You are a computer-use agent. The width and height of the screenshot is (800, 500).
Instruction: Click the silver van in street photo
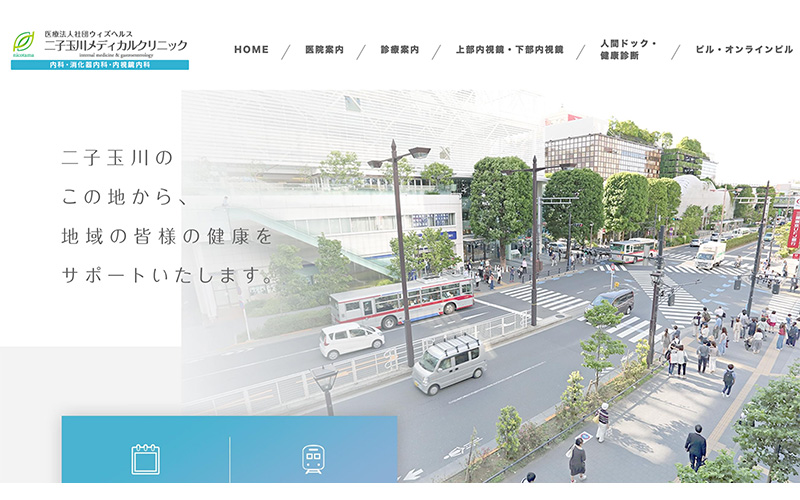tap(448, 362)
